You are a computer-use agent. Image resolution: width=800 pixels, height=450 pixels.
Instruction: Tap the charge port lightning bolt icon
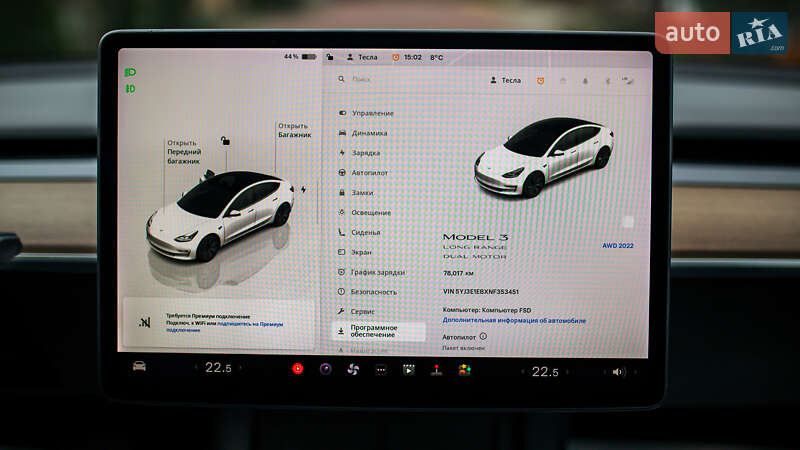[x=304, y=190]
